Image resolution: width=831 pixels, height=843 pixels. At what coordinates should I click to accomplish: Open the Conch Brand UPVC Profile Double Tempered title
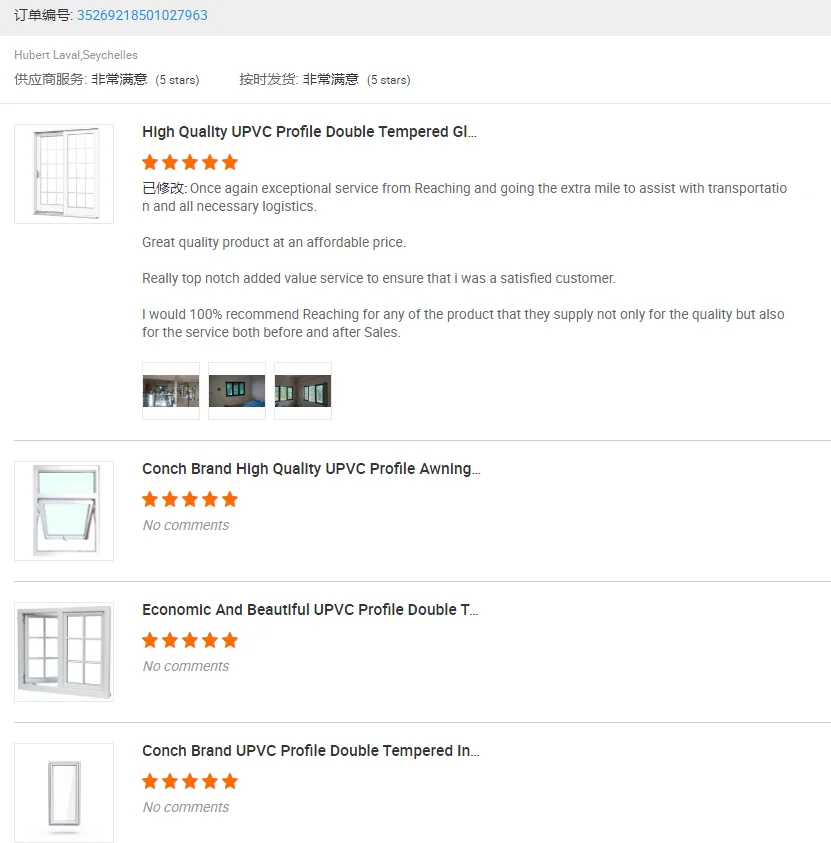click(311, 751)
